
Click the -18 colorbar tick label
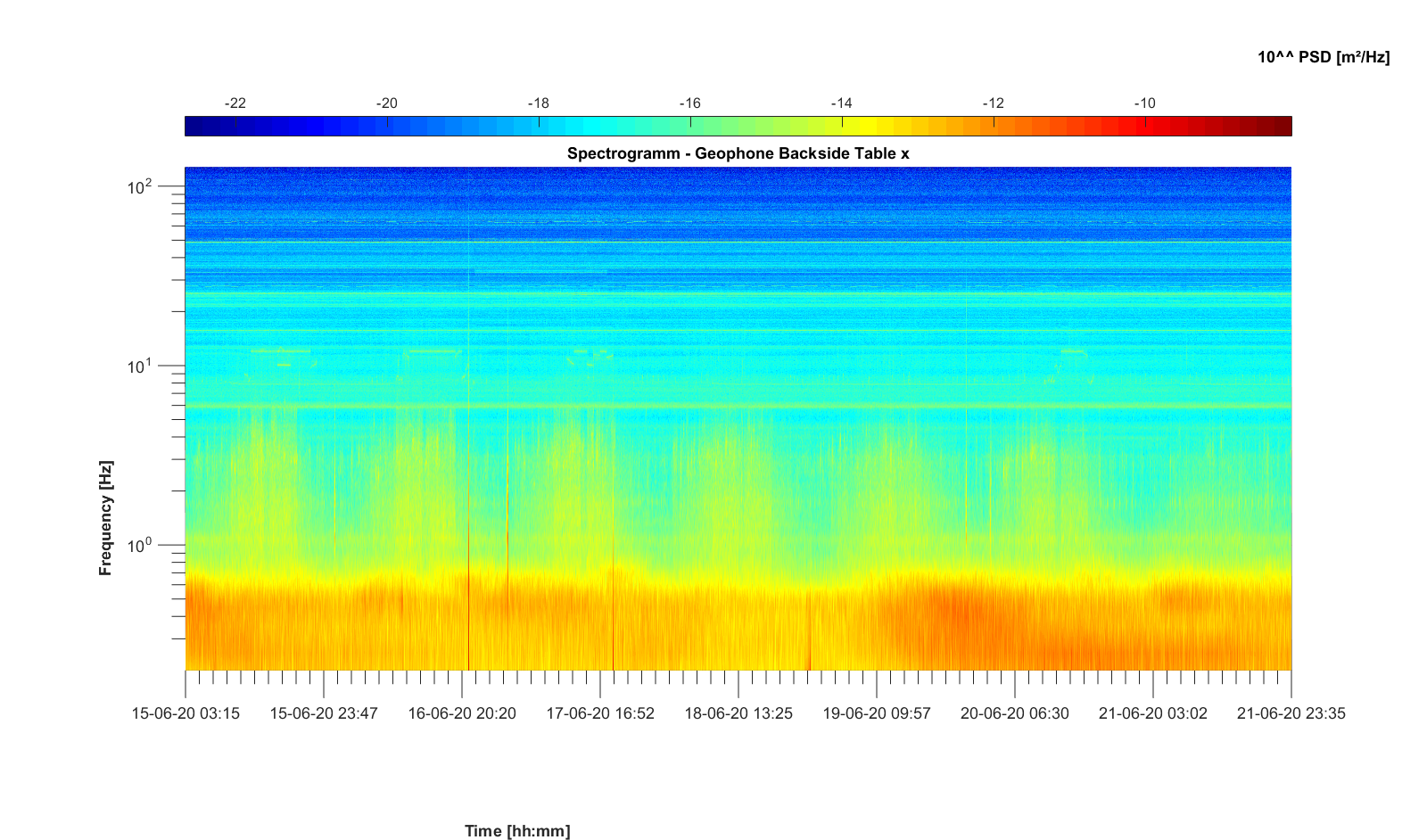538,103
